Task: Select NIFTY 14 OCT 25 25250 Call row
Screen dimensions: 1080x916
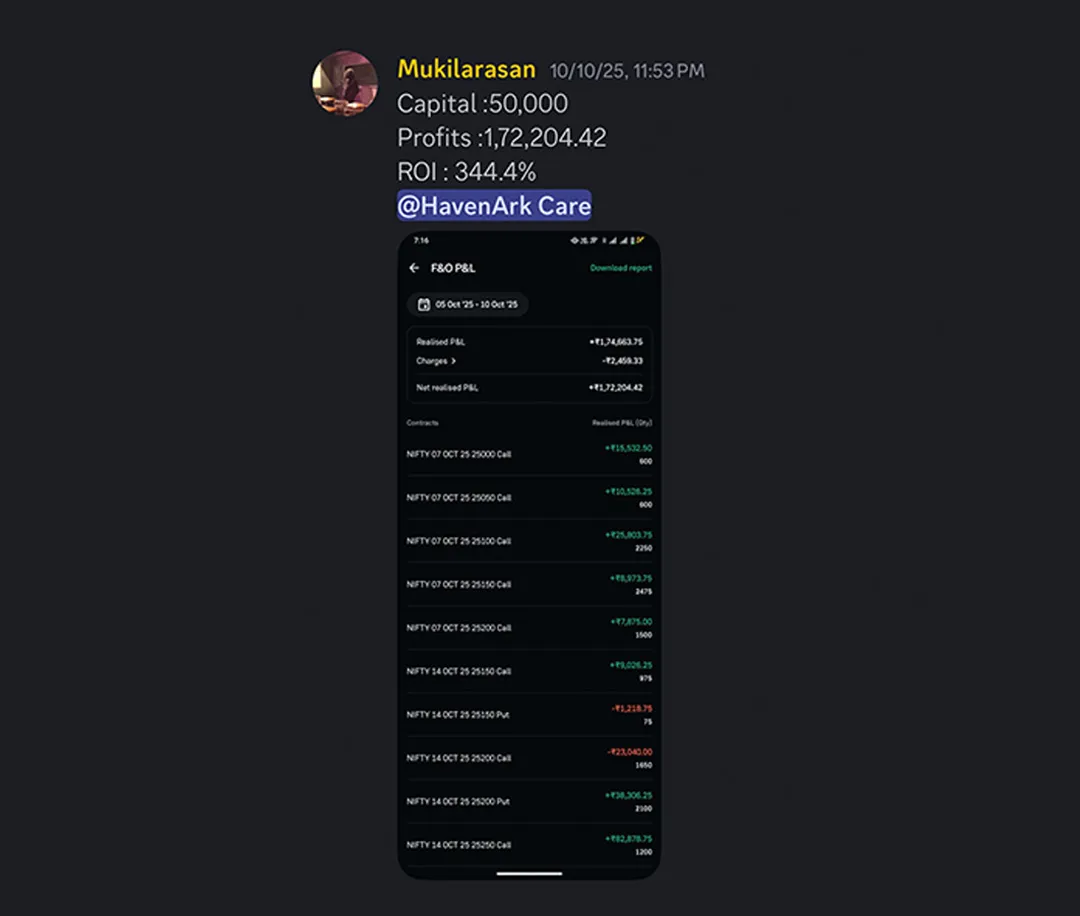Action: click(x=529, y=844)
